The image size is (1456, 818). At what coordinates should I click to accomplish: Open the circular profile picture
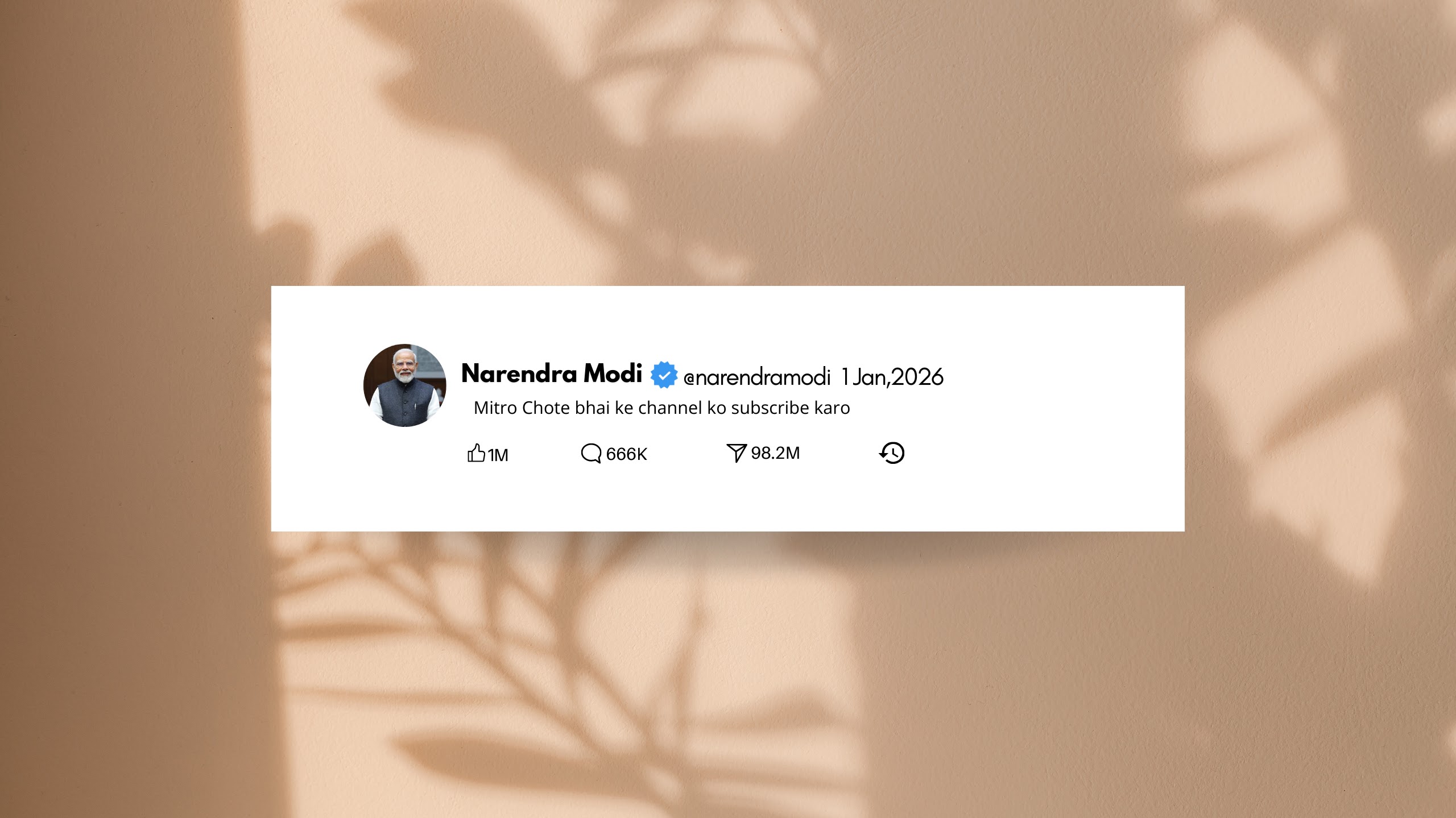click(x=405, y=385)
